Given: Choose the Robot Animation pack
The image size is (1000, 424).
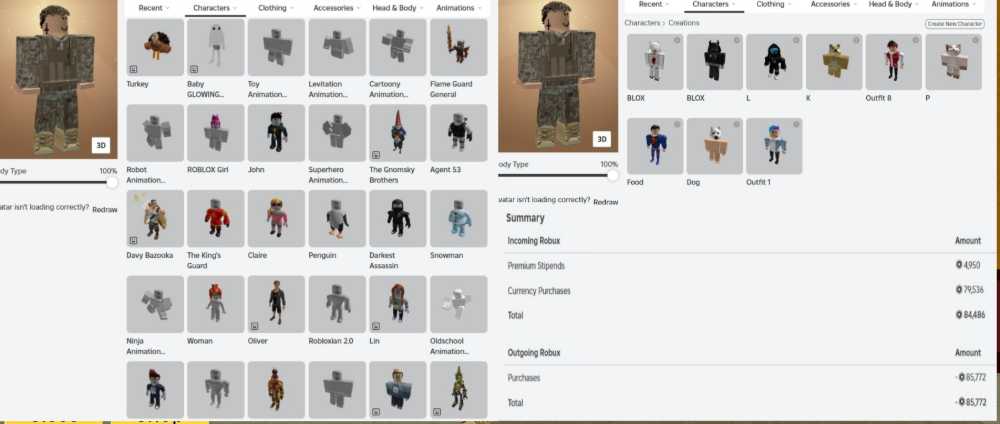Looking at the screenshot, I should (155, 133).
